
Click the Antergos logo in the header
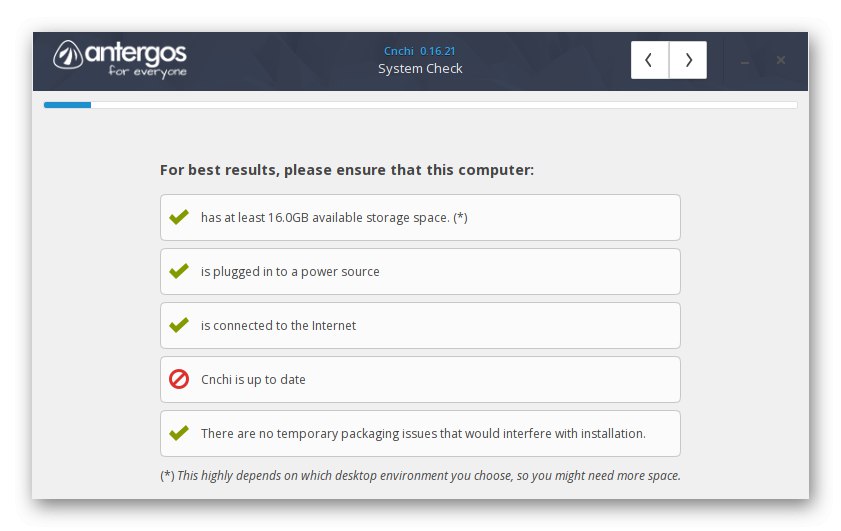point(120,59)
